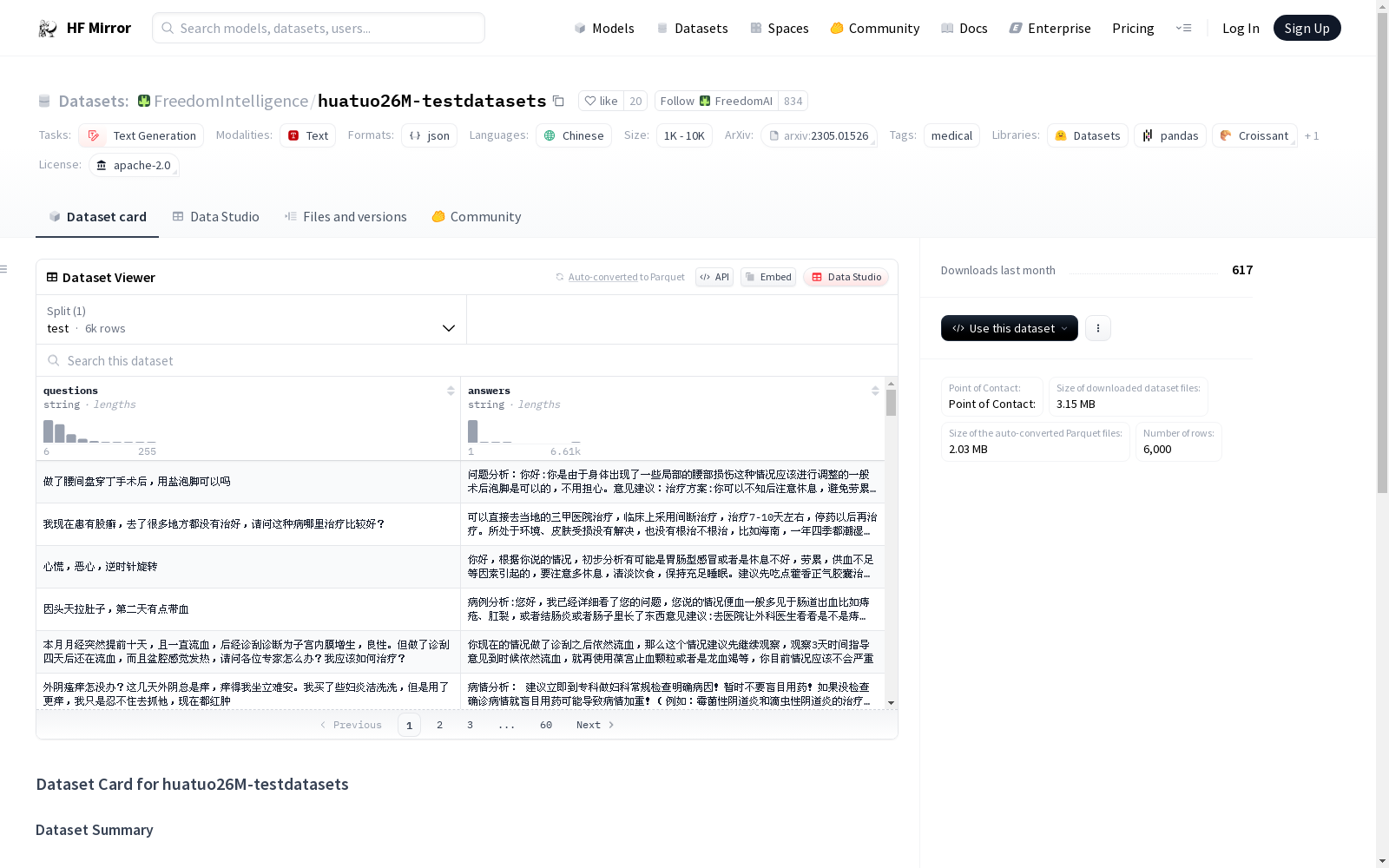Open the navigation extra menu icon
The height and width of the screenshot is (868, 1389).
pos(1183,29)
